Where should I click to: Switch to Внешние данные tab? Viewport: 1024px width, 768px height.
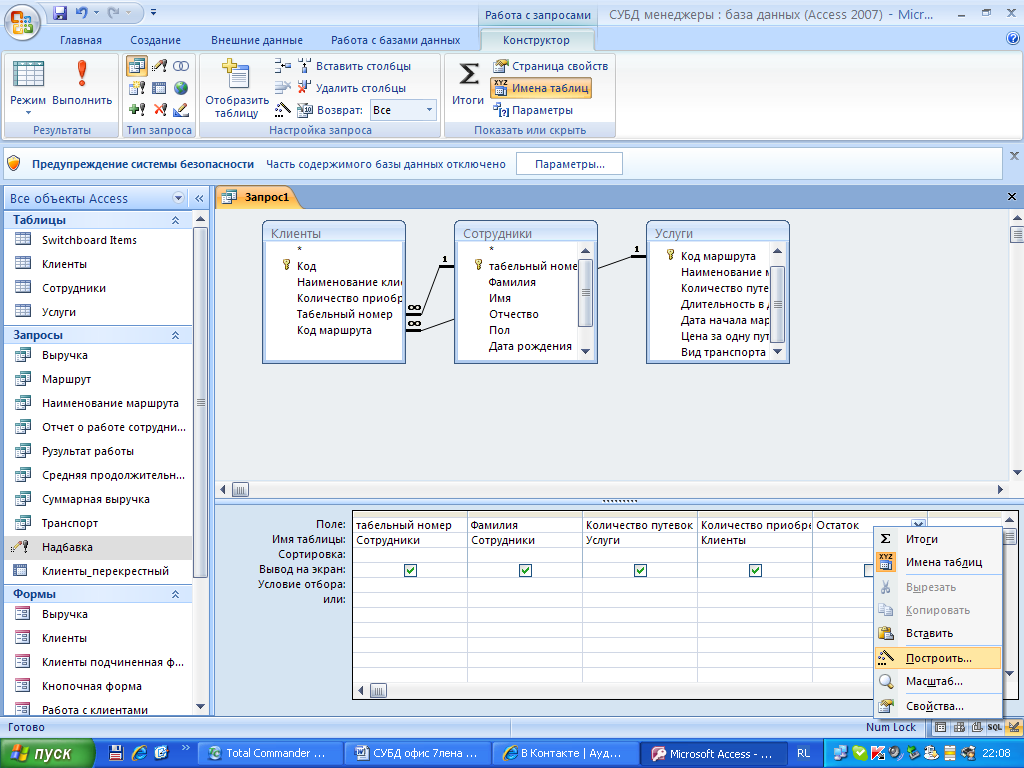point(257,40)
